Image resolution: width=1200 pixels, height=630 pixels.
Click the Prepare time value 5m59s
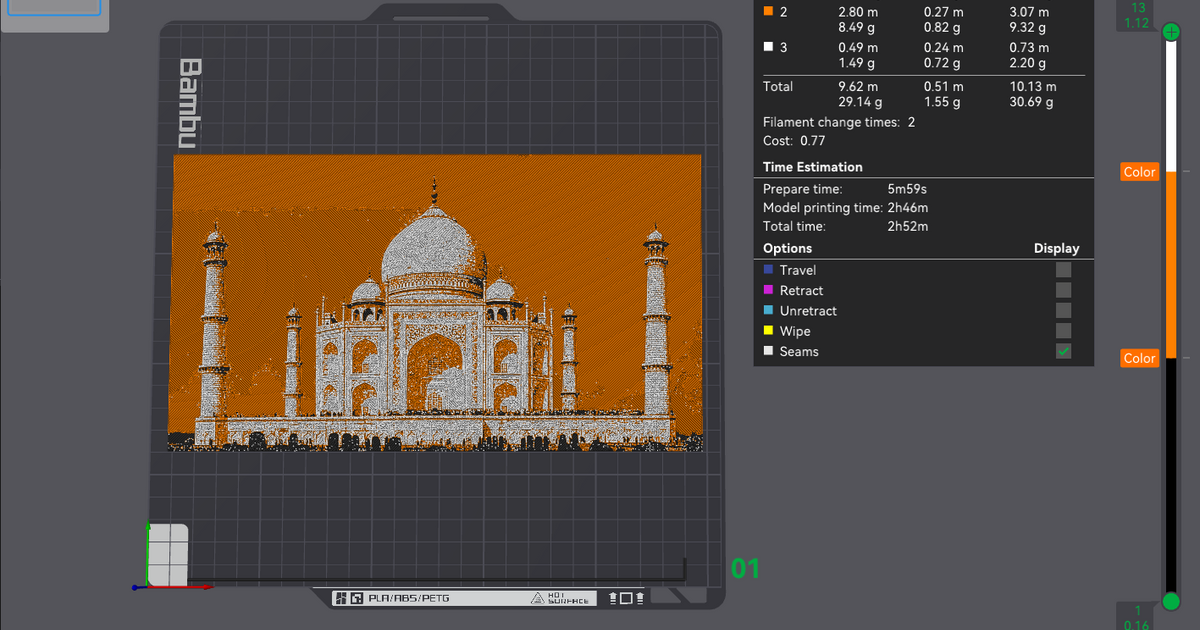click(x=908, y=188)
